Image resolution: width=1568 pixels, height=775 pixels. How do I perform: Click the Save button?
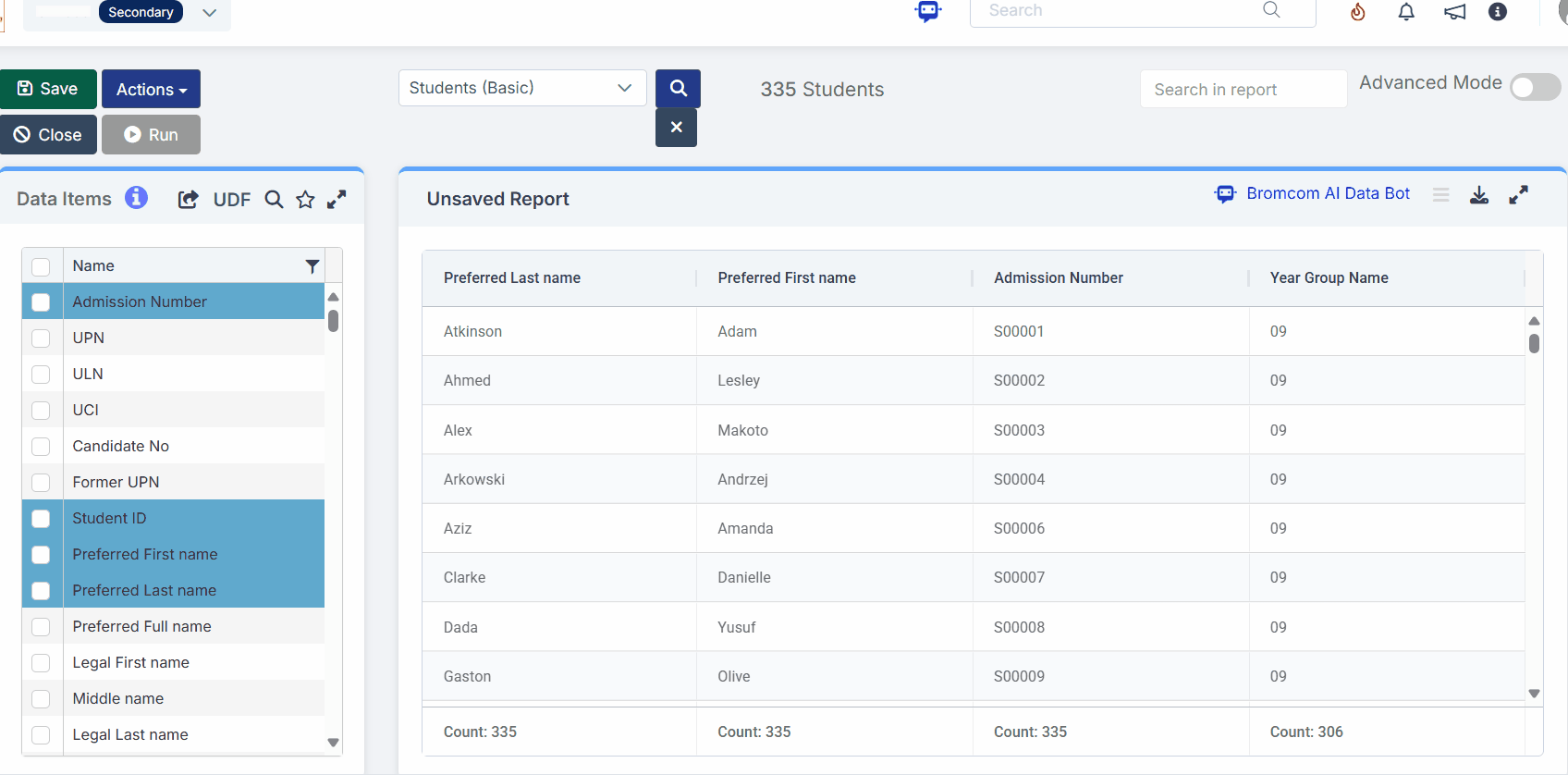48,89
